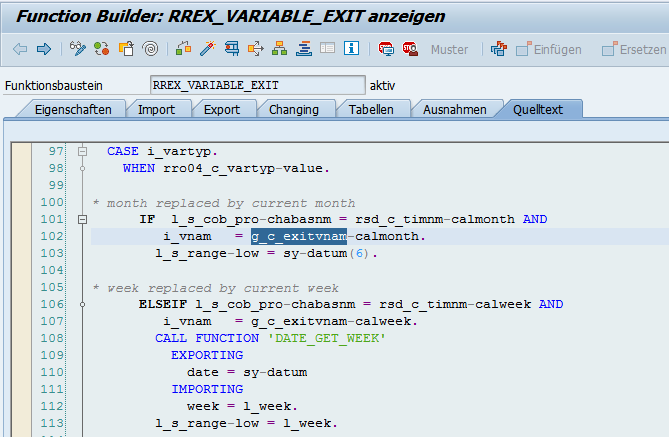Click the comment 'month replaced by current month'

pos(231,203)
